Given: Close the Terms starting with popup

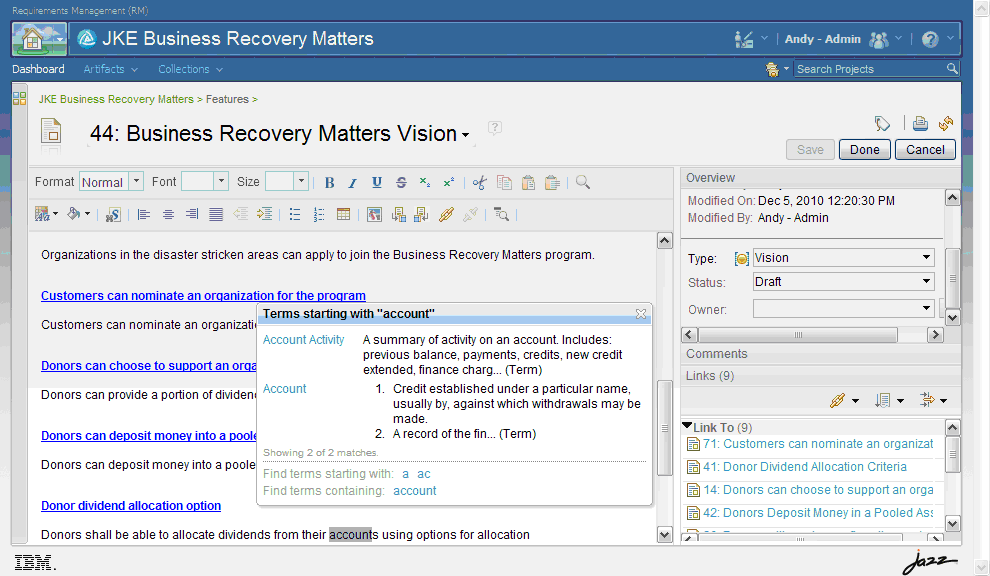Looking at the screenshot, I should click(x=641, y=314).
